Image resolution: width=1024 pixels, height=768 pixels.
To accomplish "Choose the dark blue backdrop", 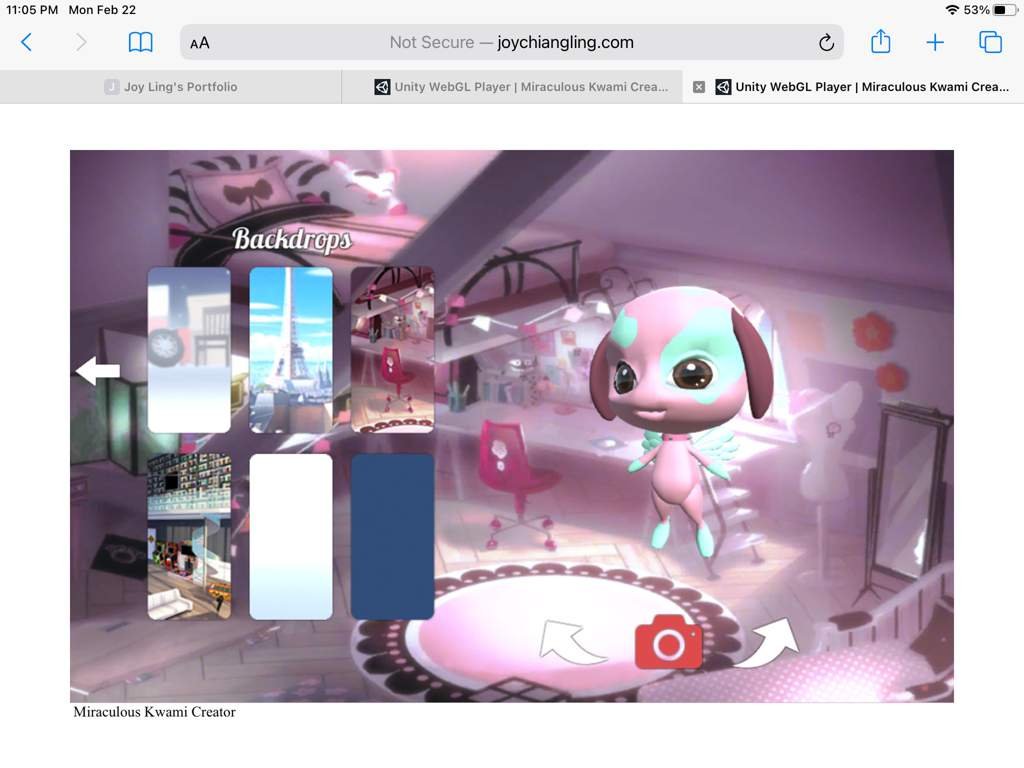I will click(392, 536).
